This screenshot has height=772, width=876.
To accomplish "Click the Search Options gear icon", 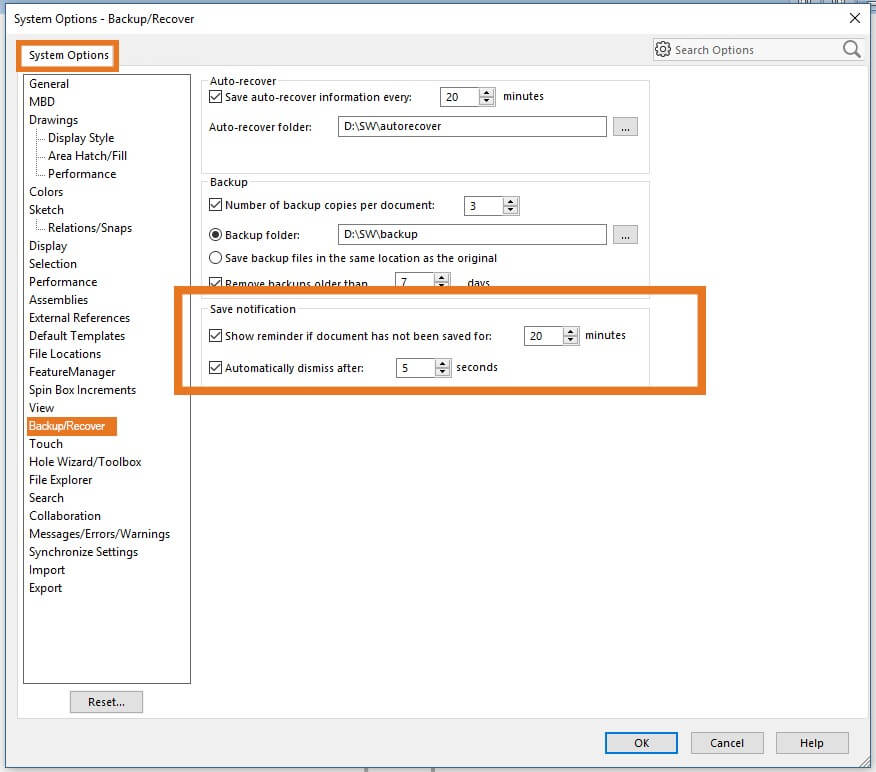I will click(663, 49).
